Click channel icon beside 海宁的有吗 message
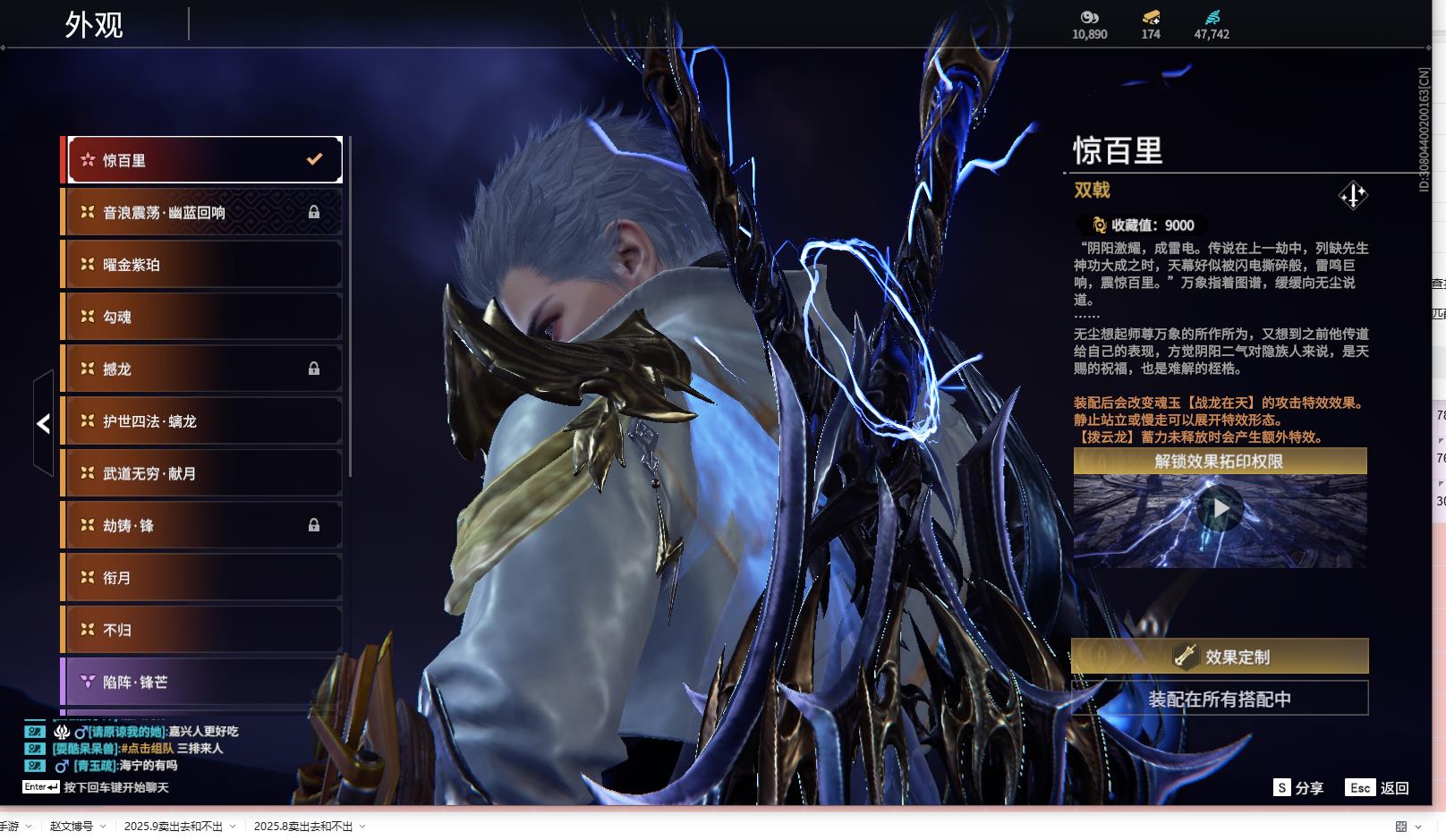The image size is (1446, 840). [34, 766]
